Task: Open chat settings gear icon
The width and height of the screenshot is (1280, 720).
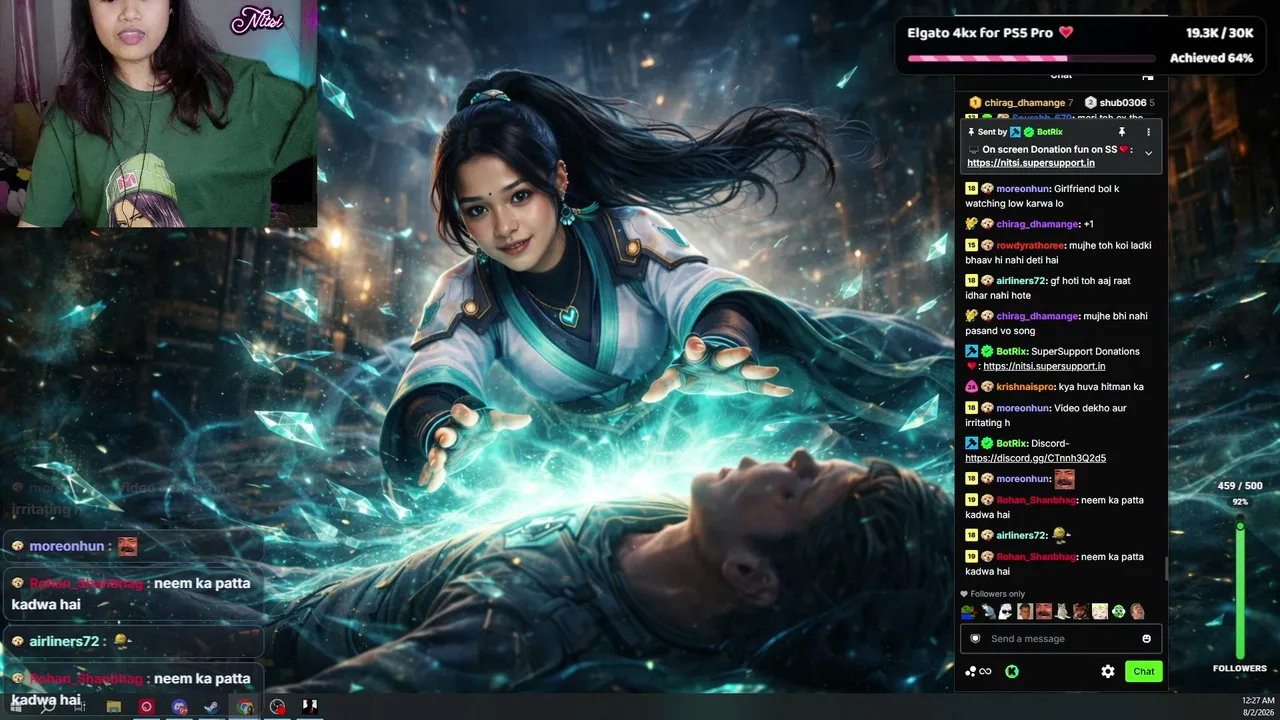Action: pyautogui.click(x=1108, y=671)
